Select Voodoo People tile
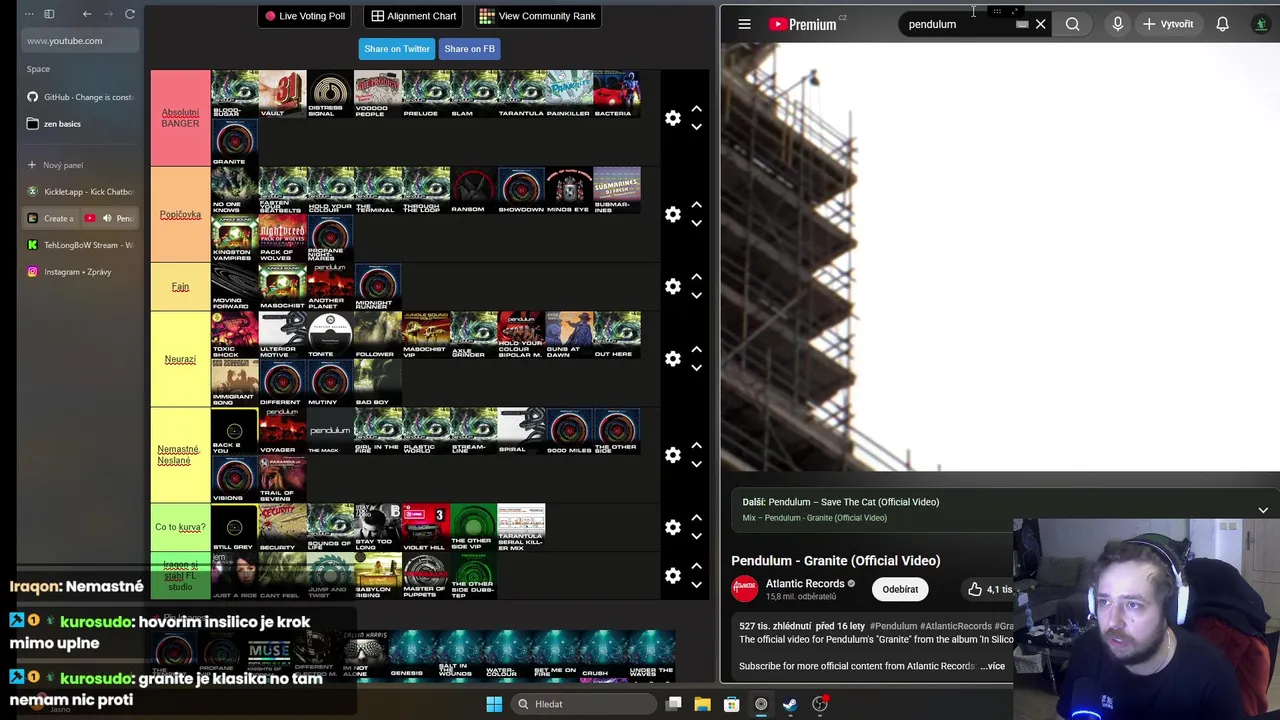Viewport: 1280px width, 720px height. (x=378, y=94)
